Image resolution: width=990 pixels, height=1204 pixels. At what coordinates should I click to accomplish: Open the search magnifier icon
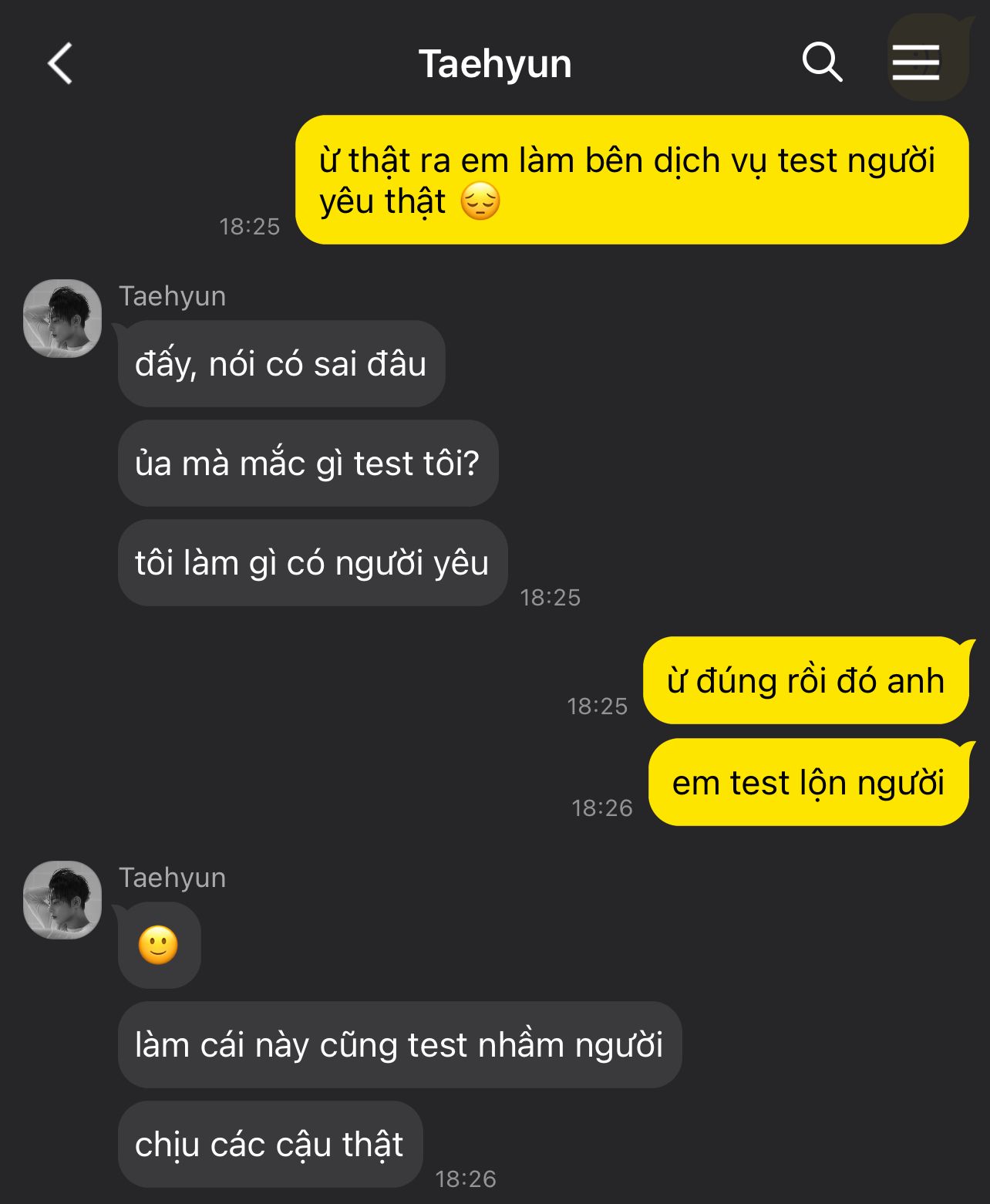822,62
